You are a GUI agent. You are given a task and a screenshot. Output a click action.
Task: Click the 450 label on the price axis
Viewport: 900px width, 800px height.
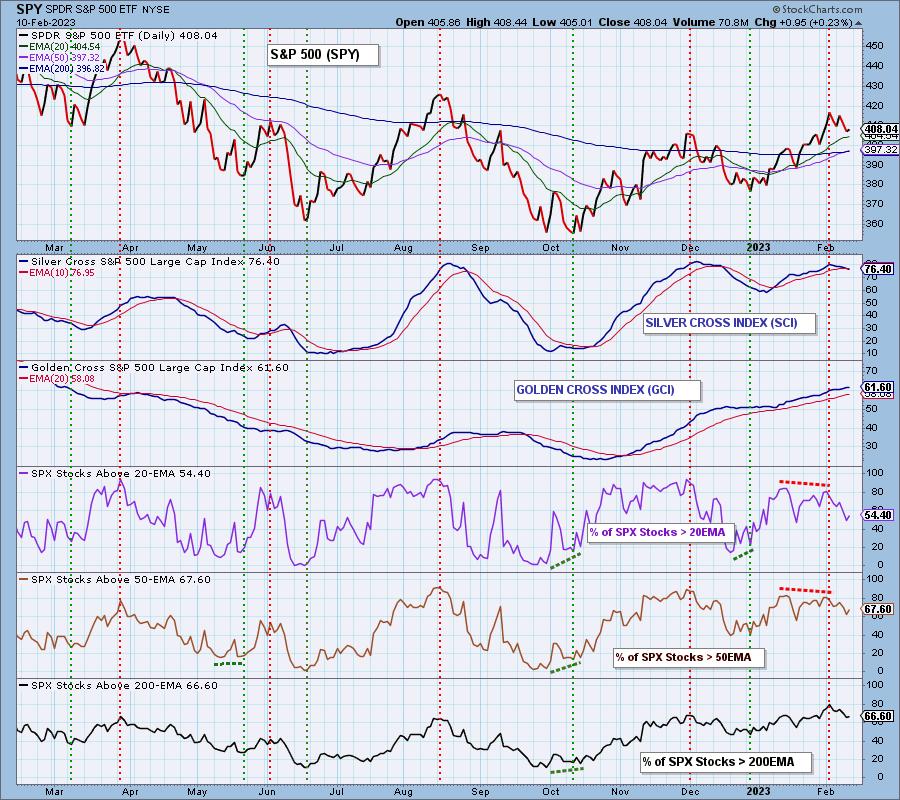pos(875,45)
